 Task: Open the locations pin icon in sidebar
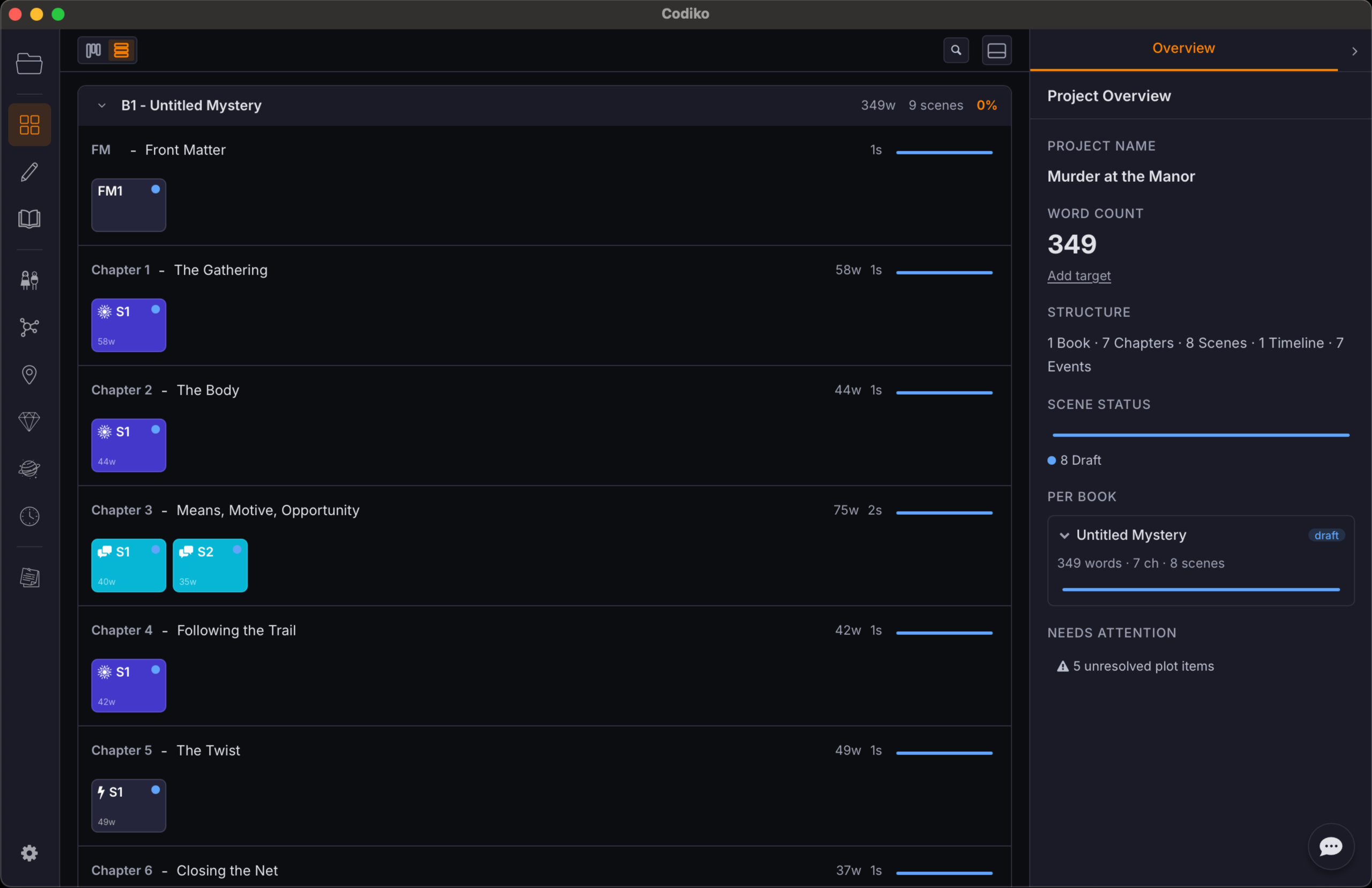(29, 375)
